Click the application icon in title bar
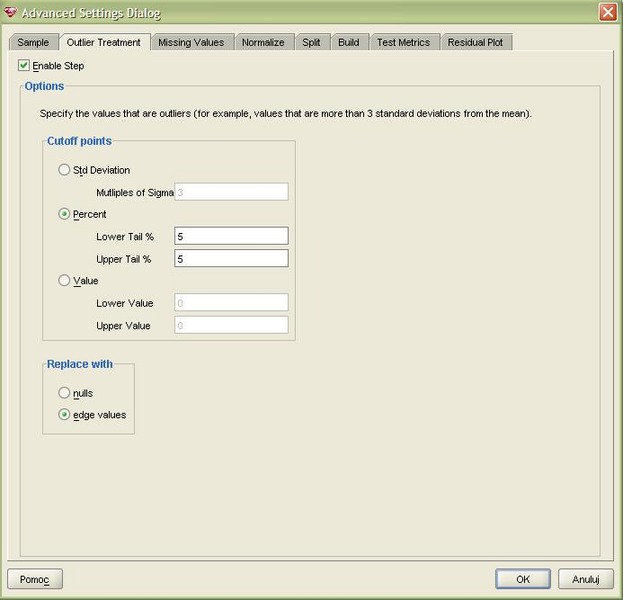Image resolution: width=623 pixels, height=600 pixels. 12,13
